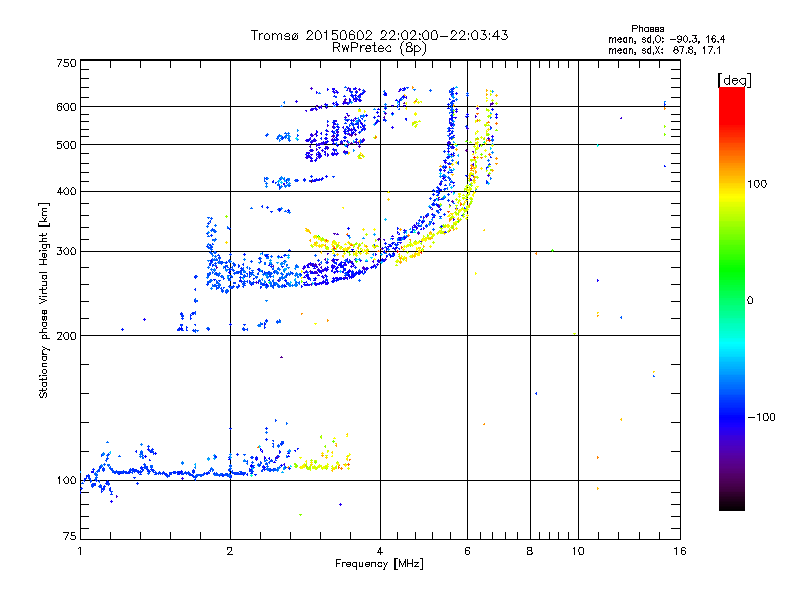Click the 'Phases' header in the top-right corner
800x600 pixels.
pyautogui.click(x=647, y=29)
